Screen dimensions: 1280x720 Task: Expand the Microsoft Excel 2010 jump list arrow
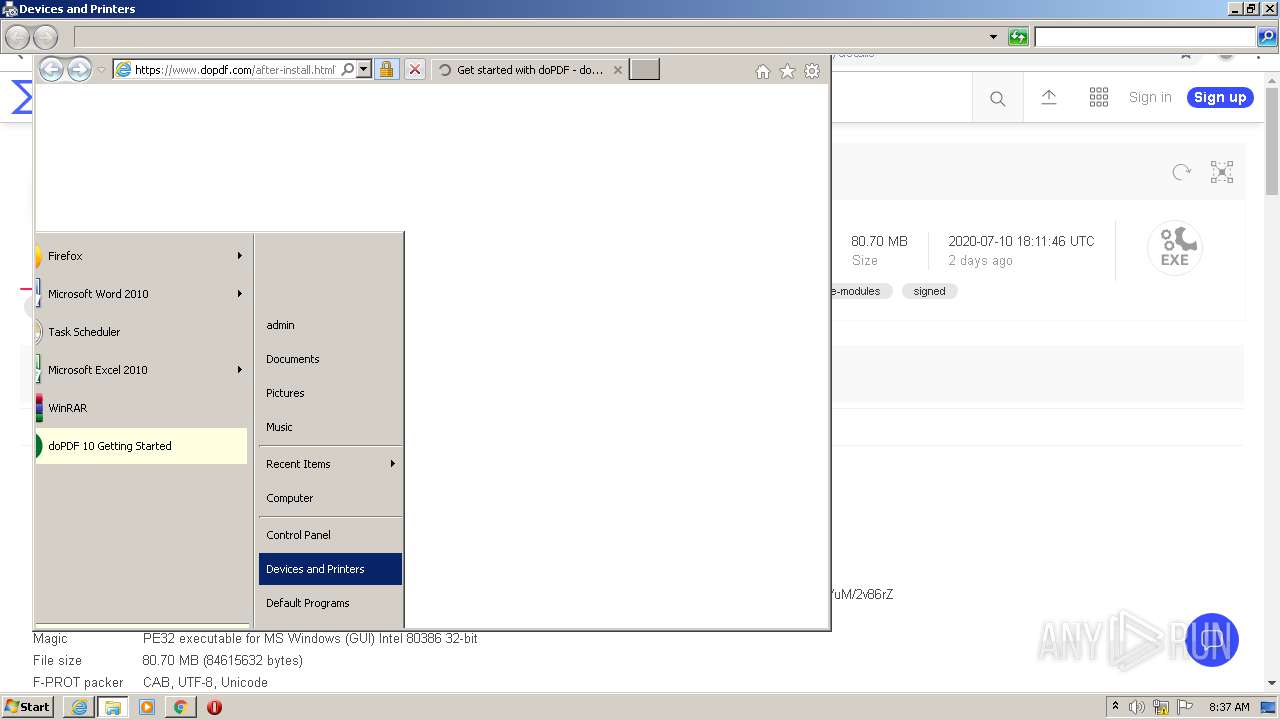239,370
